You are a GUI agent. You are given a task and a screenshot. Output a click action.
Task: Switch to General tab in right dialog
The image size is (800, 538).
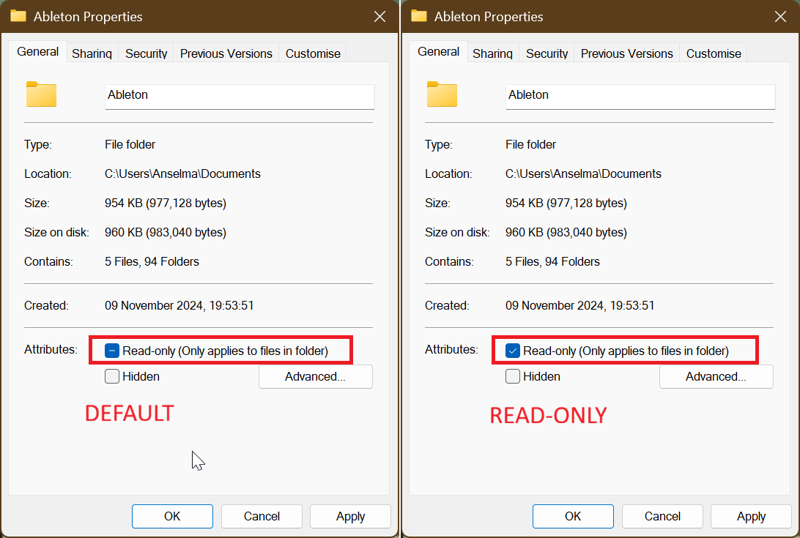[438, 52]
